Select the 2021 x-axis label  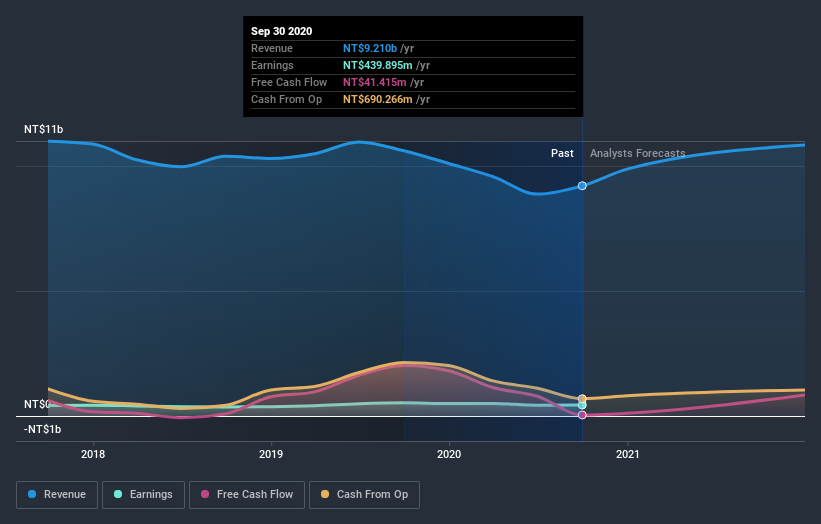(x=627, y=454)
